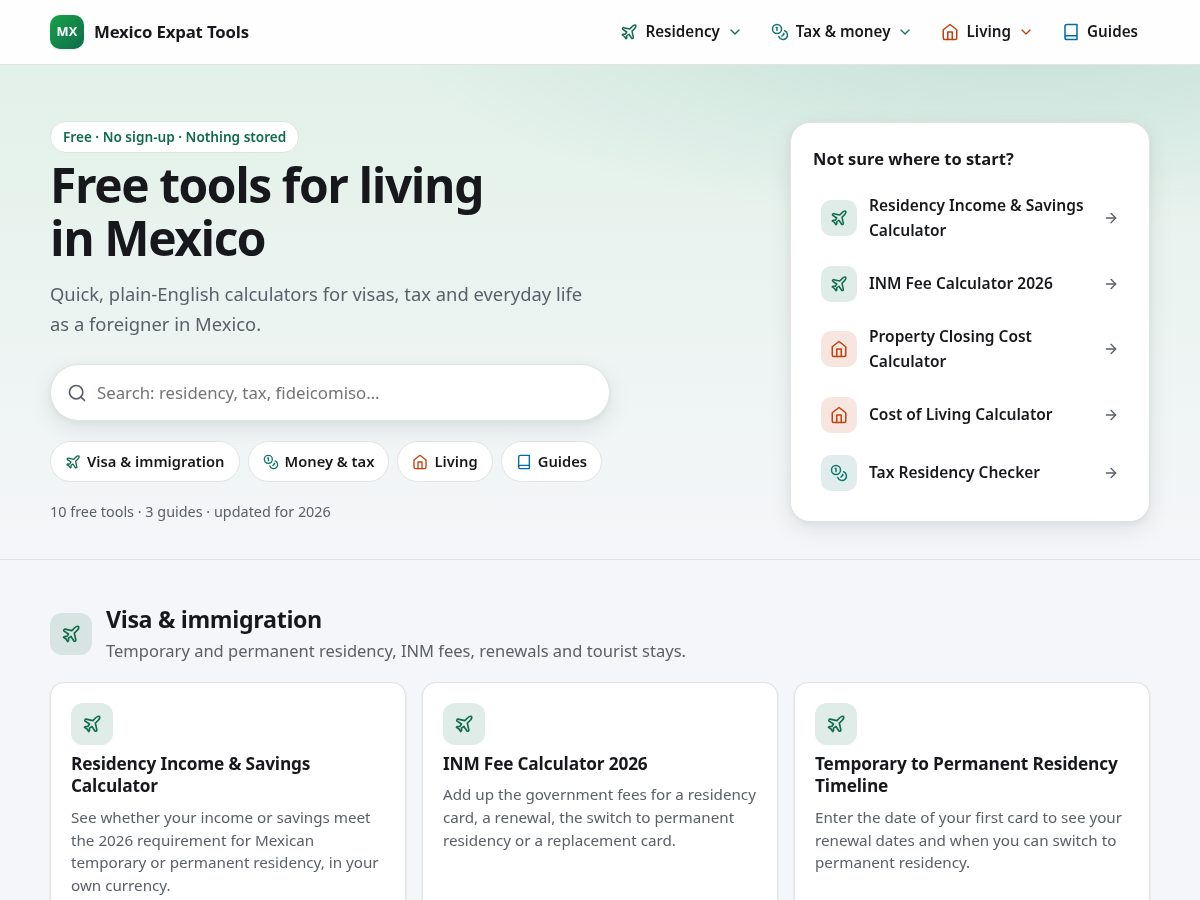Open the Mexico Expat Tools home link
The width and height of the screenshot is (1200, 900).
pyautogui.click(x=150, y=32)
